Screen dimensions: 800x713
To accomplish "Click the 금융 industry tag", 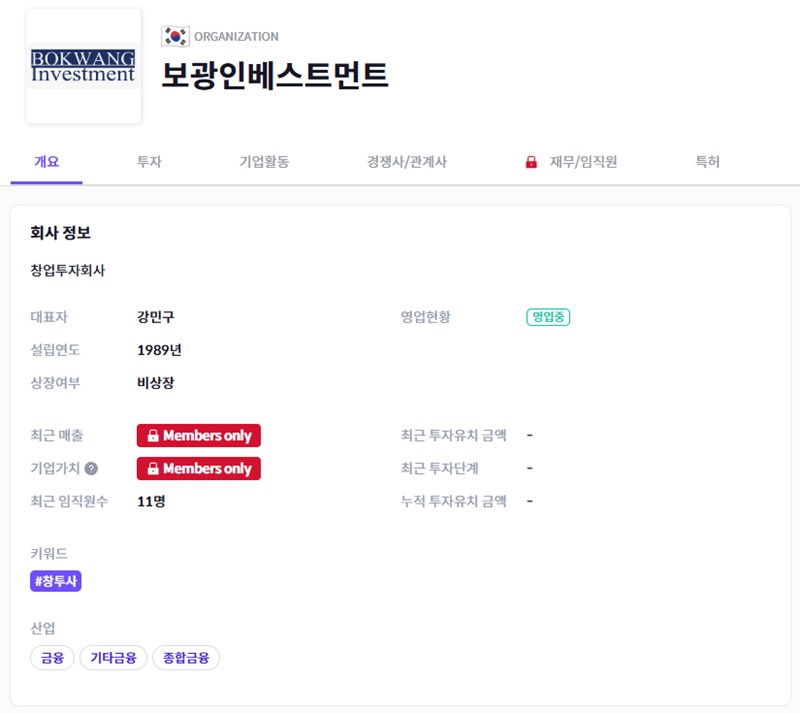I will (51, 657).
